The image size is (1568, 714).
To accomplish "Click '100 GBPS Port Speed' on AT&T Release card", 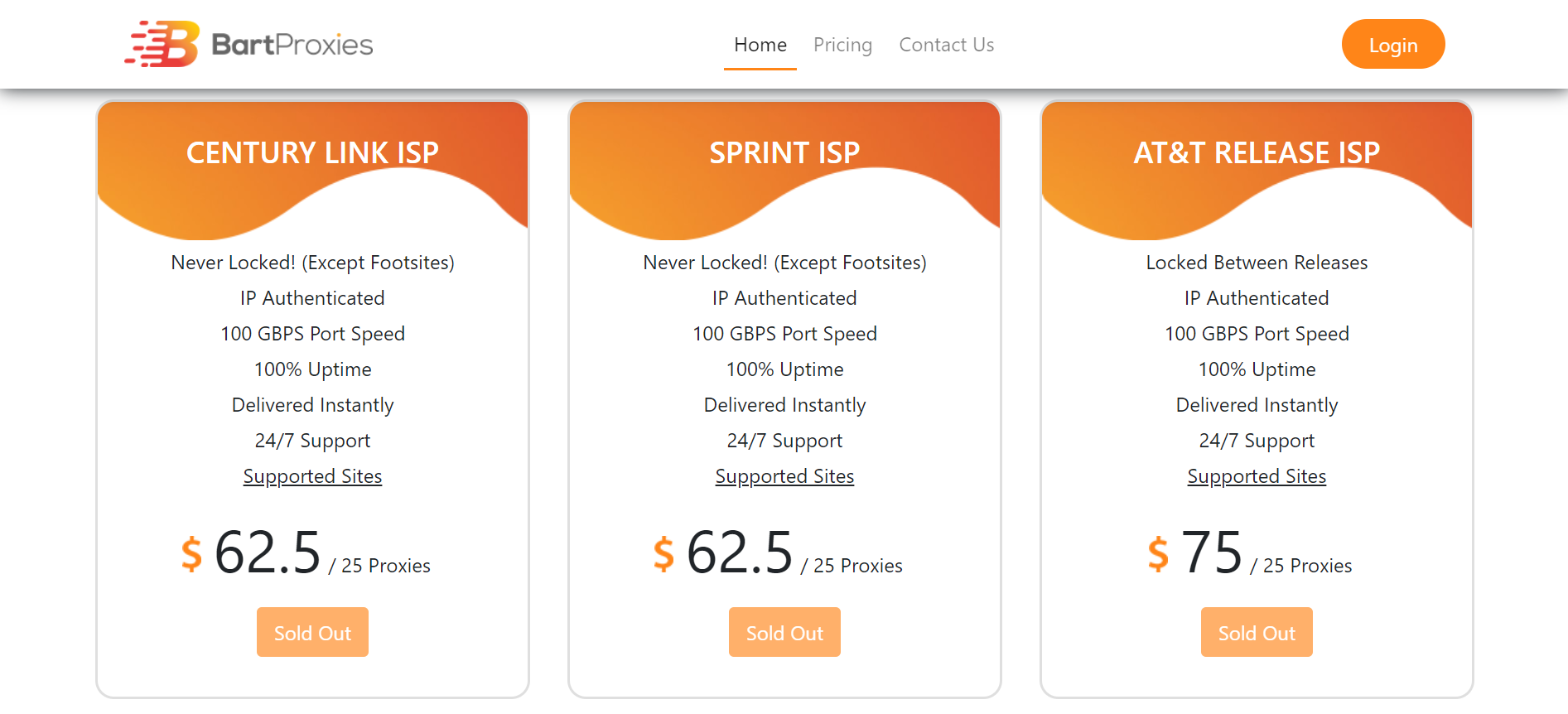I will pos(1257,334).
